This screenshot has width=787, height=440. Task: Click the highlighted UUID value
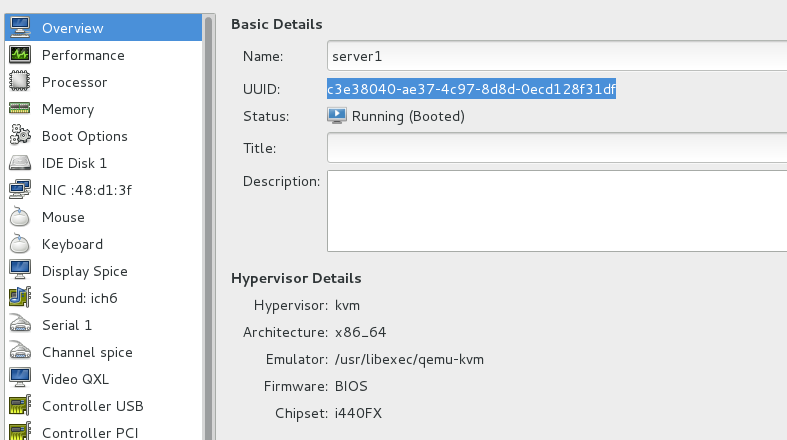pos(471,89)
